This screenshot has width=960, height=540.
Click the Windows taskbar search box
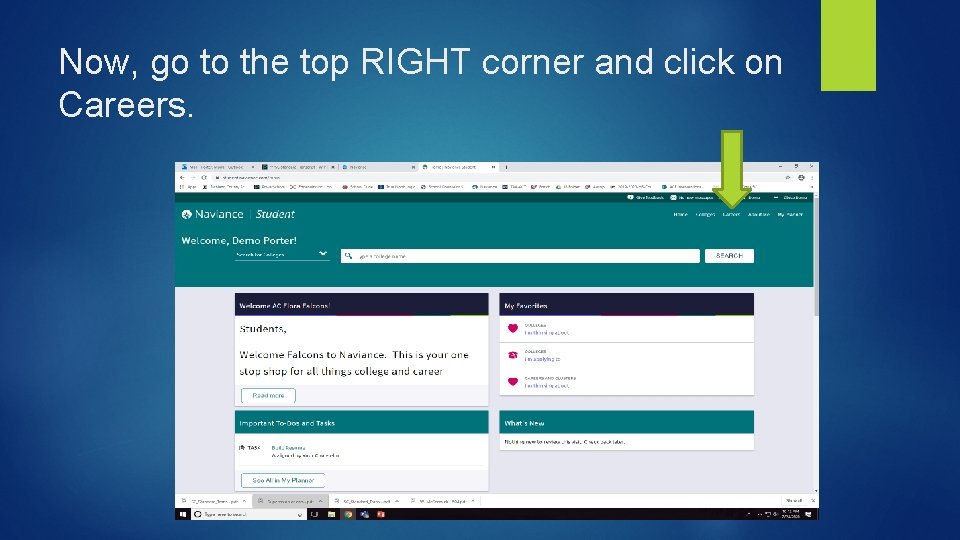[x=249, y=514]
